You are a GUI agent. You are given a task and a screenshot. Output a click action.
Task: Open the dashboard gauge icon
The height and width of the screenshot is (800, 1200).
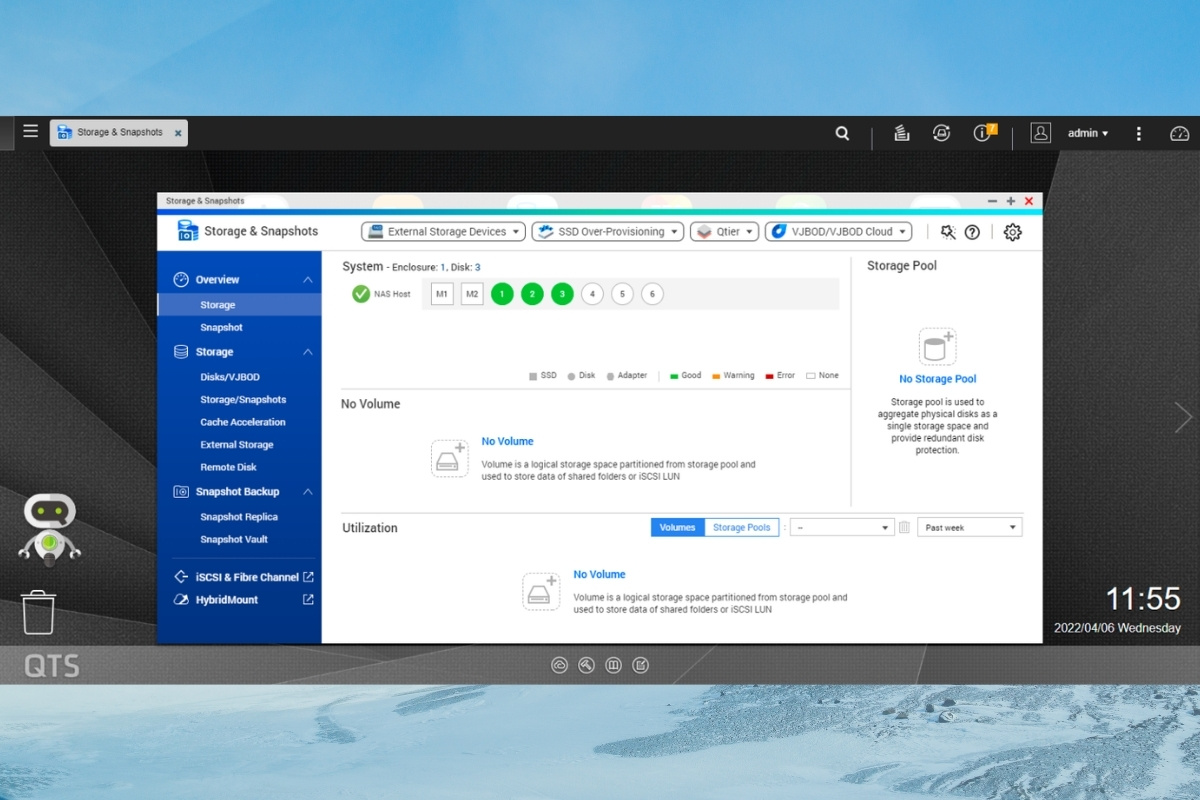(1179, 133)
